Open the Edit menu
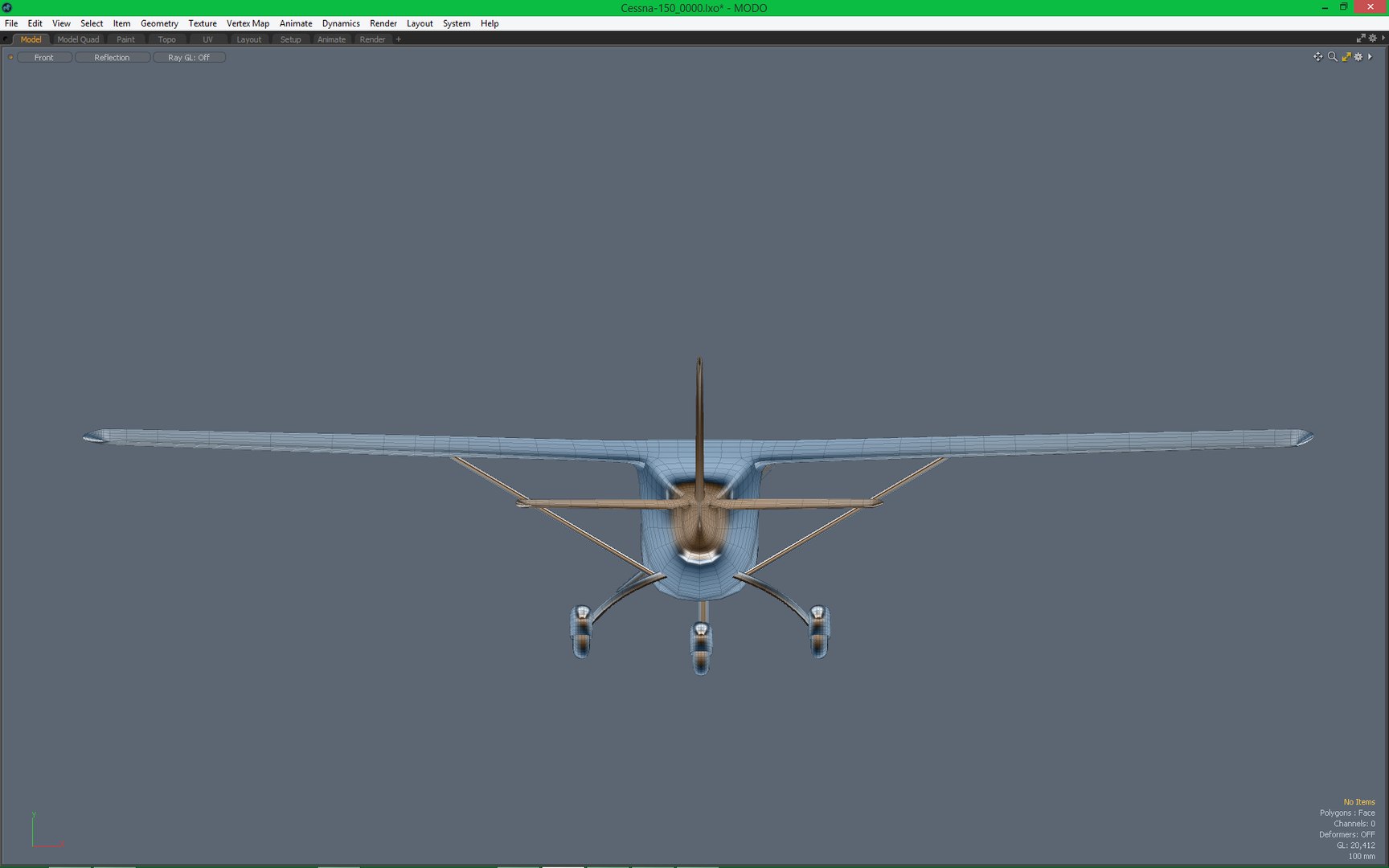The width and height of the screenshot is (1389, 868). point(35,23)
